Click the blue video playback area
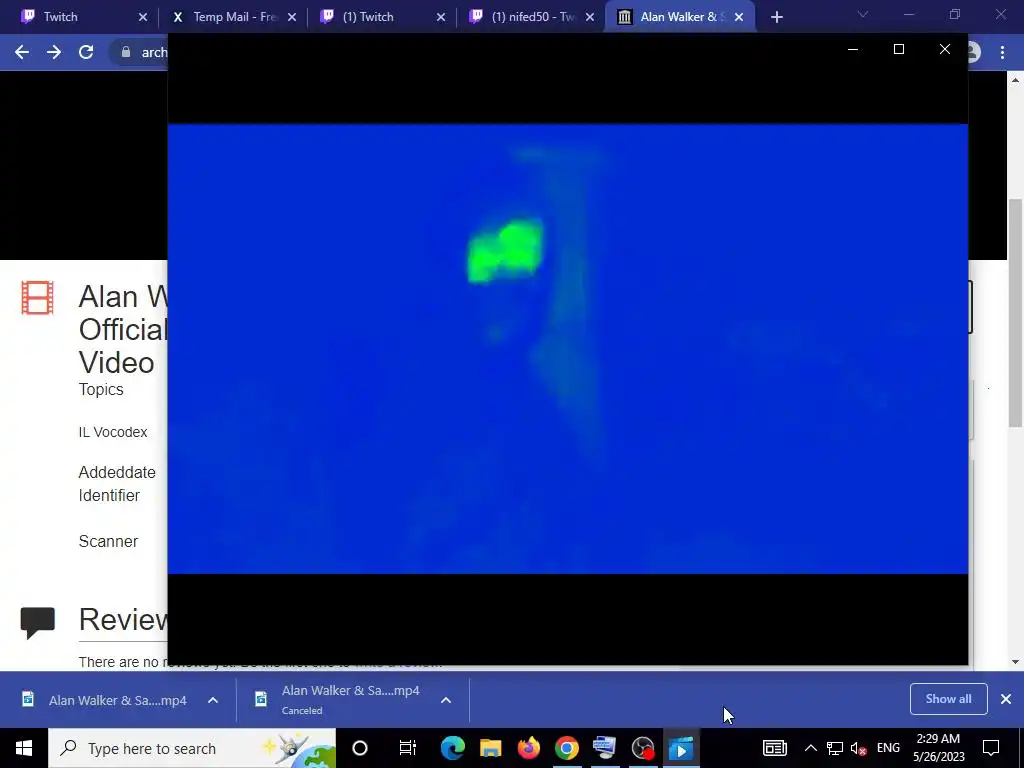The height and width of the screenshot is (768, 1024). pyautogui.click(x=568, y=349)
